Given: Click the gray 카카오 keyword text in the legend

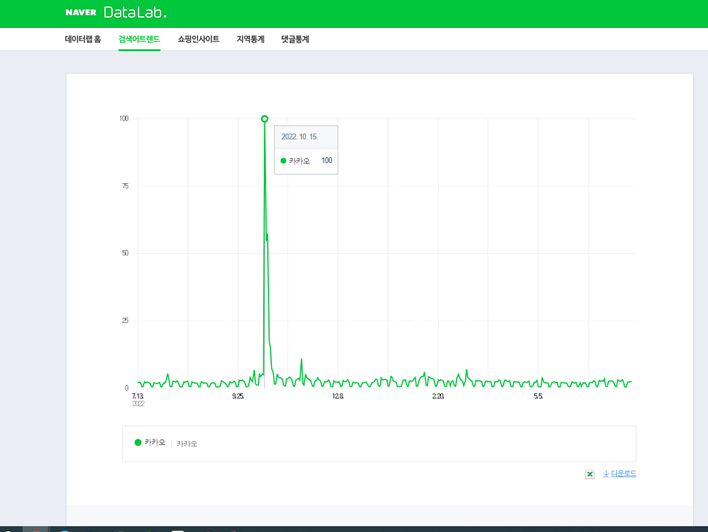Looking at the screenshot, I should (x=186, y=444).
